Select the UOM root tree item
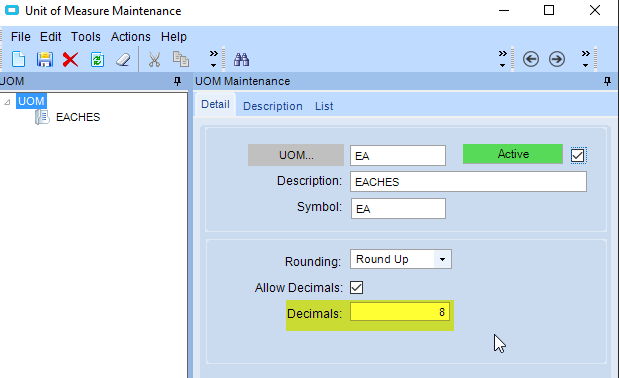Image resolution: width=619 pixels, height=378 pixels. (x=31, y=101)
